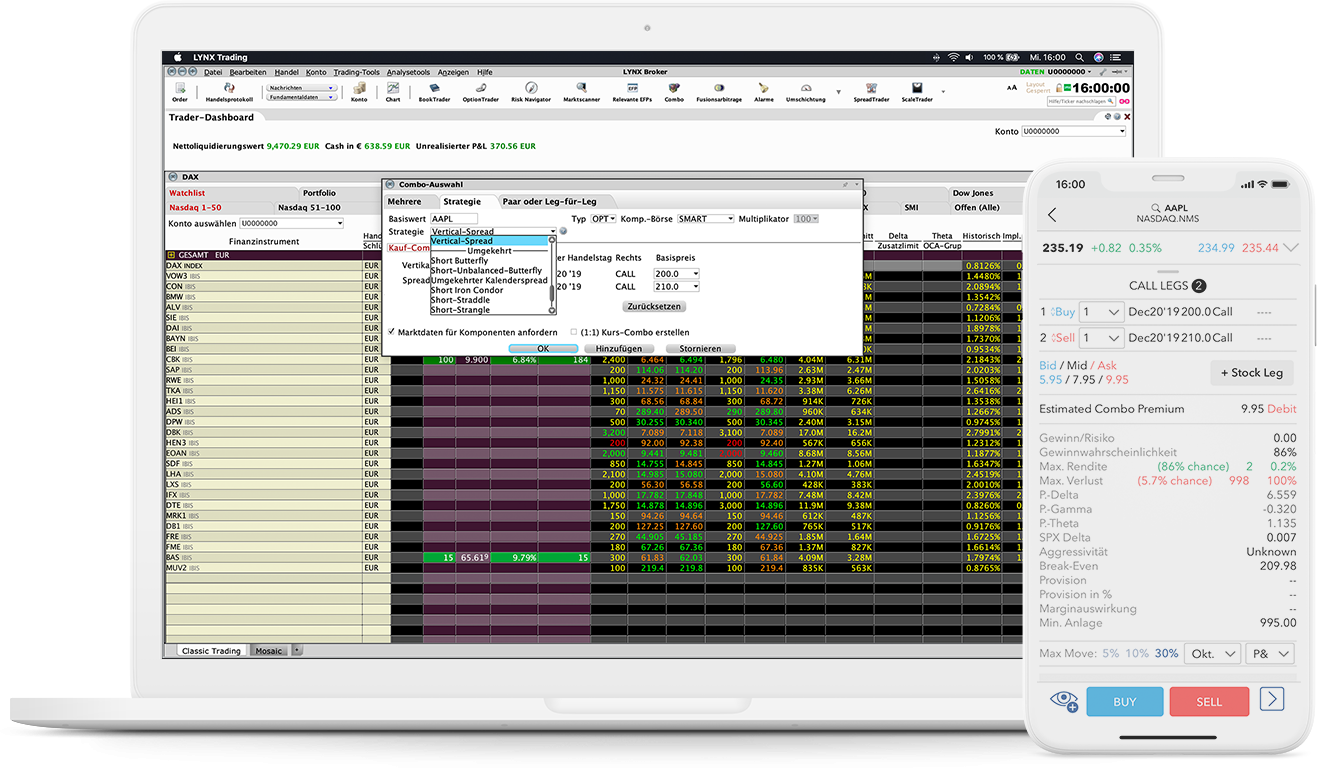Screen dimensions: 1328x768
Task: Open the Chart tool
Action: (393, 92)
